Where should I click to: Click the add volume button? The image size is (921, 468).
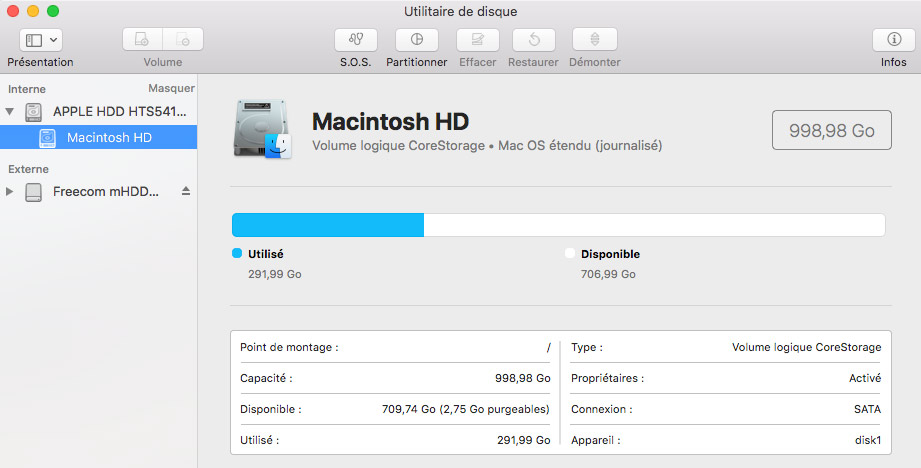tap(142, 39)
